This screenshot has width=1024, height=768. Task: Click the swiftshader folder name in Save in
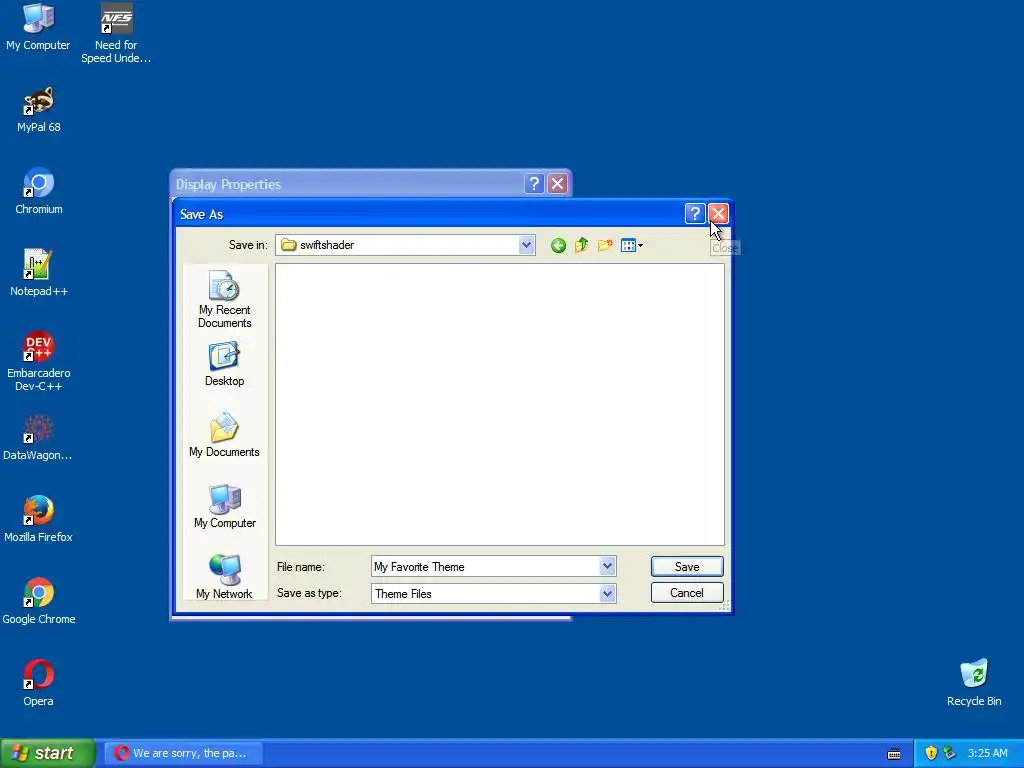(x=327, y=245)
